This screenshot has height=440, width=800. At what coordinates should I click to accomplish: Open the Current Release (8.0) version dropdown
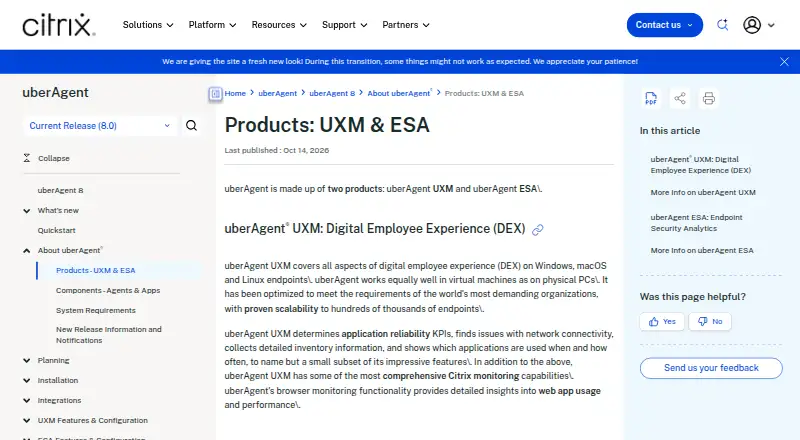[x=99, y=126]
